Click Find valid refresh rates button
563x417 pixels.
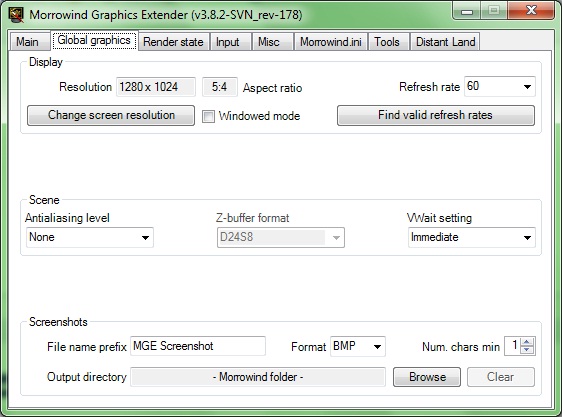click(x=436, y=115)
